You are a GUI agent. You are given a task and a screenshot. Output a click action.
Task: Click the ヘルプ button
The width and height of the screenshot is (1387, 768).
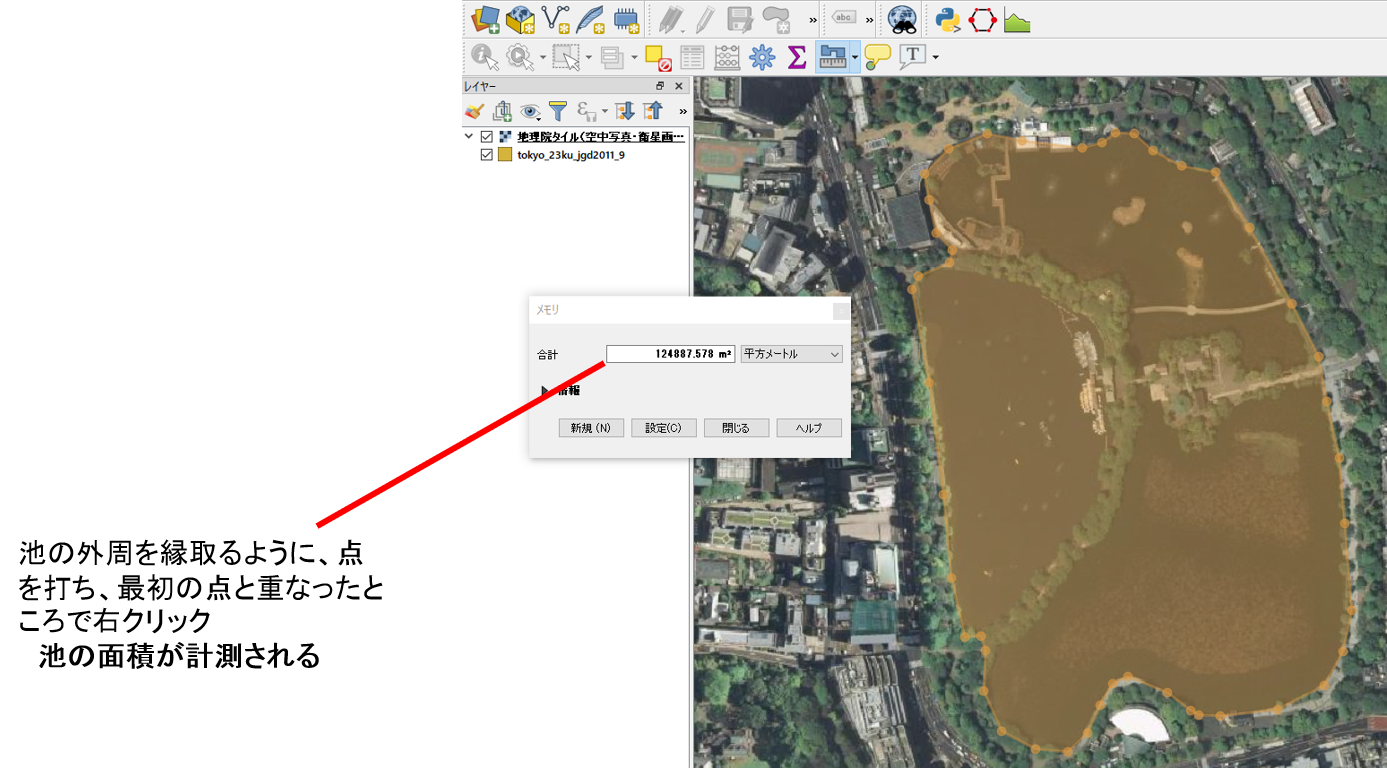809,428
